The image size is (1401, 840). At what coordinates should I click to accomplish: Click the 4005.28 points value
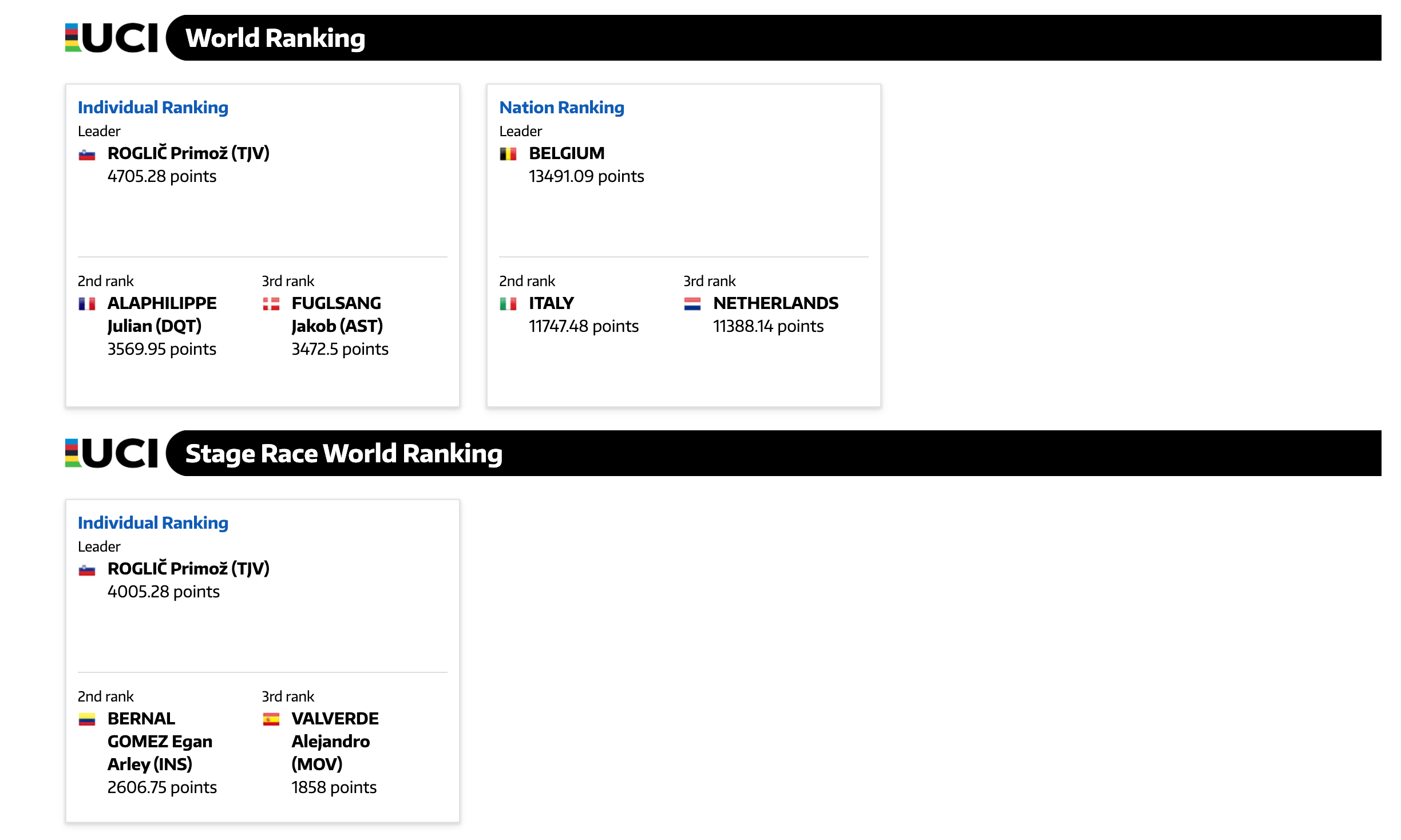click(164, 592)
